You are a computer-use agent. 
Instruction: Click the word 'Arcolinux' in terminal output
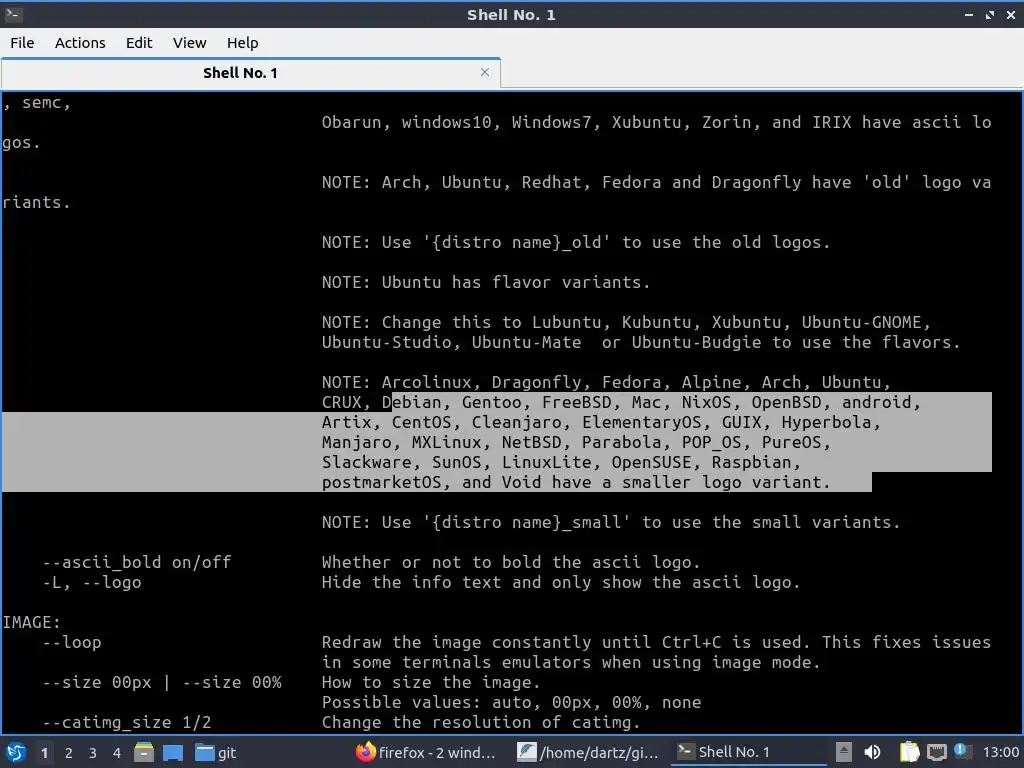[x=426, y=382]
